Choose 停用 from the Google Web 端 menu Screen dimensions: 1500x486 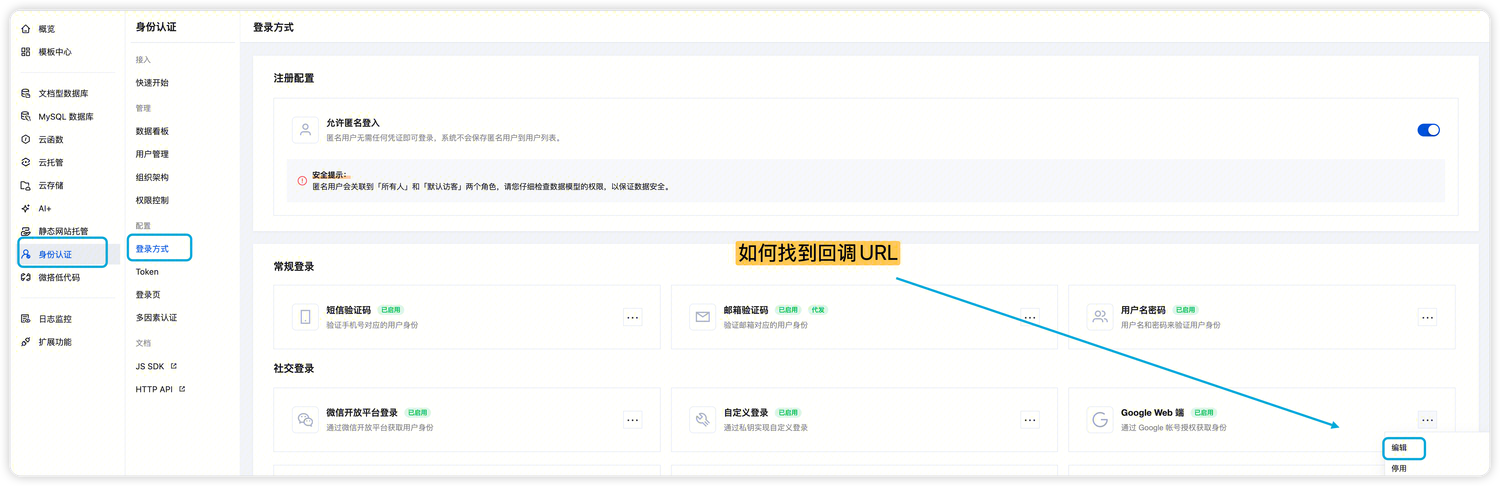[1399, 468]
